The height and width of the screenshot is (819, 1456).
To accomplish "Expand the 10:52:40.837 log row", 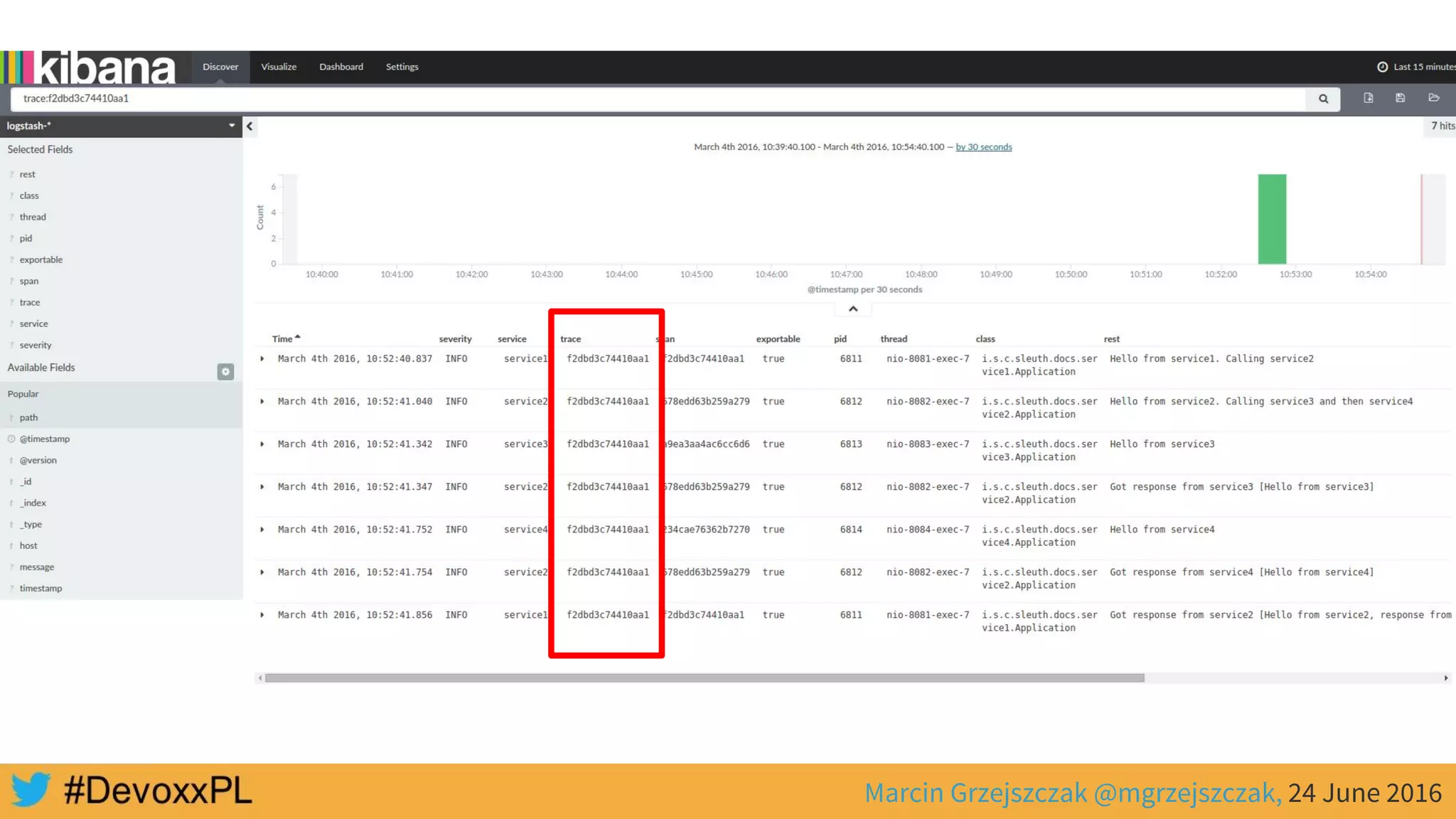I will 262,359.
